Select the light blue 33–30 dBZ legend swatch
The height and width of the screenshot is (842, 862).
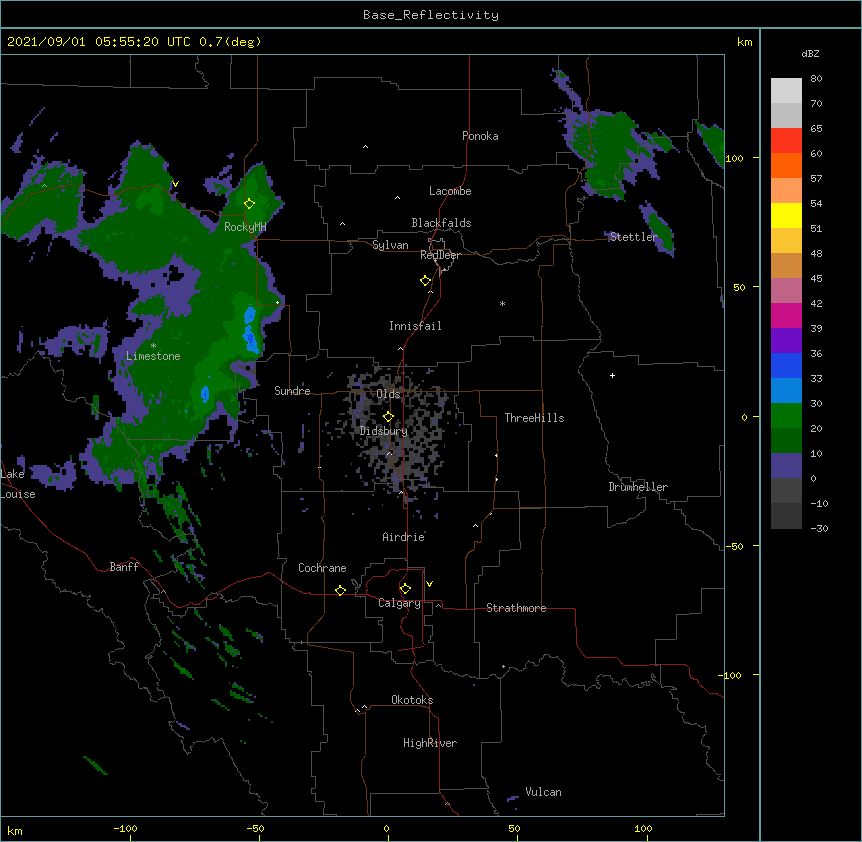click(x=786, y=390)
